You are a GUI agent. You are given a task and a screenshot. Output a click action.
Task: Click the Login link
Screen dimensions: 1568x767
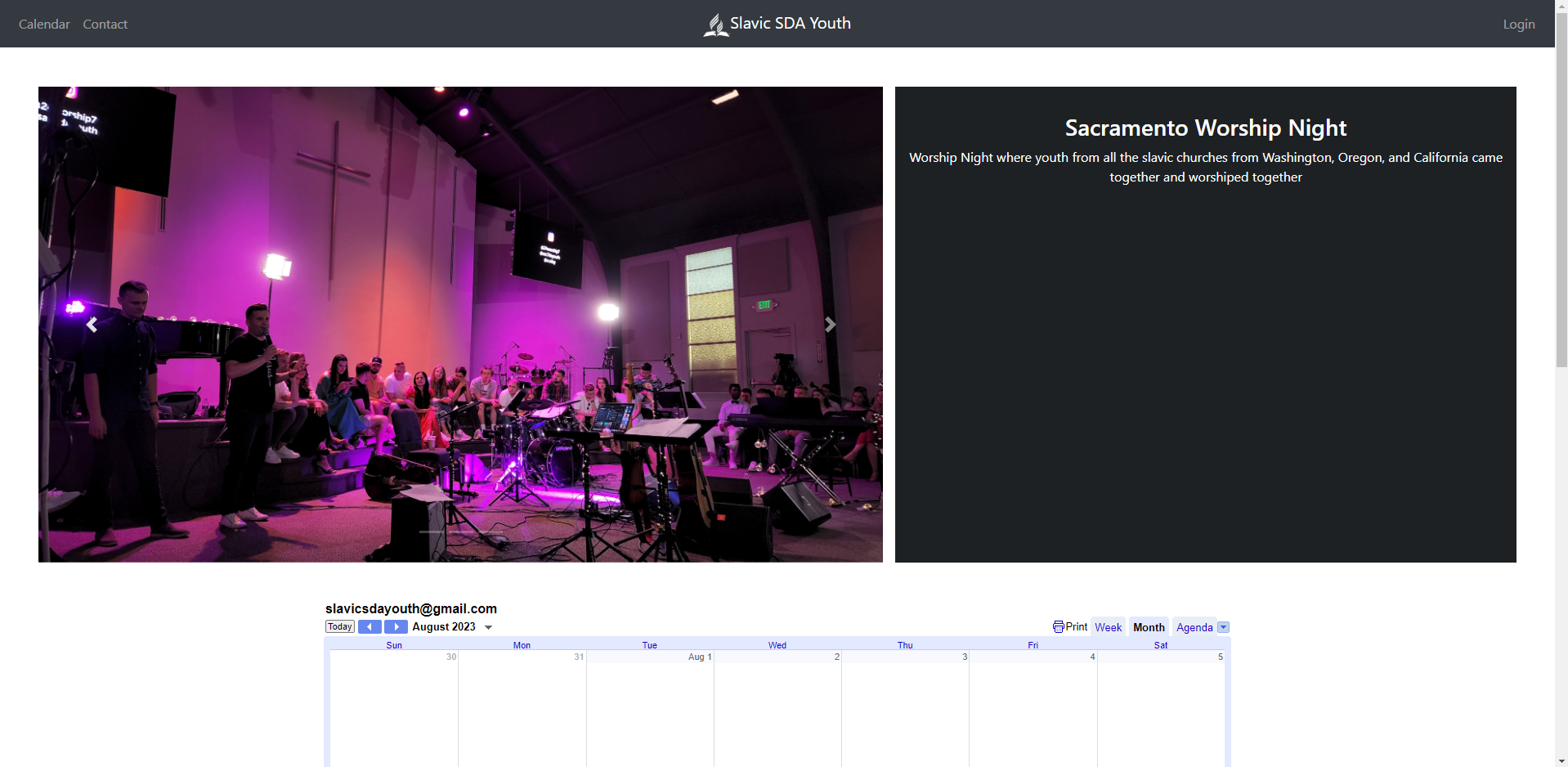pos(1518,25)
